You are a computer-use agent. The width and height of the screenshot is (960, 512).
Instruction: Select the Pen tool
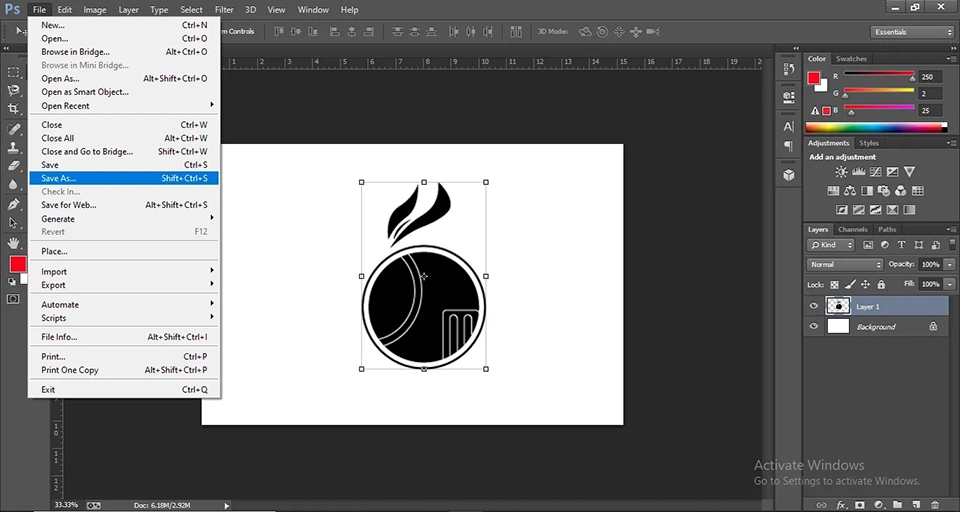13,204
